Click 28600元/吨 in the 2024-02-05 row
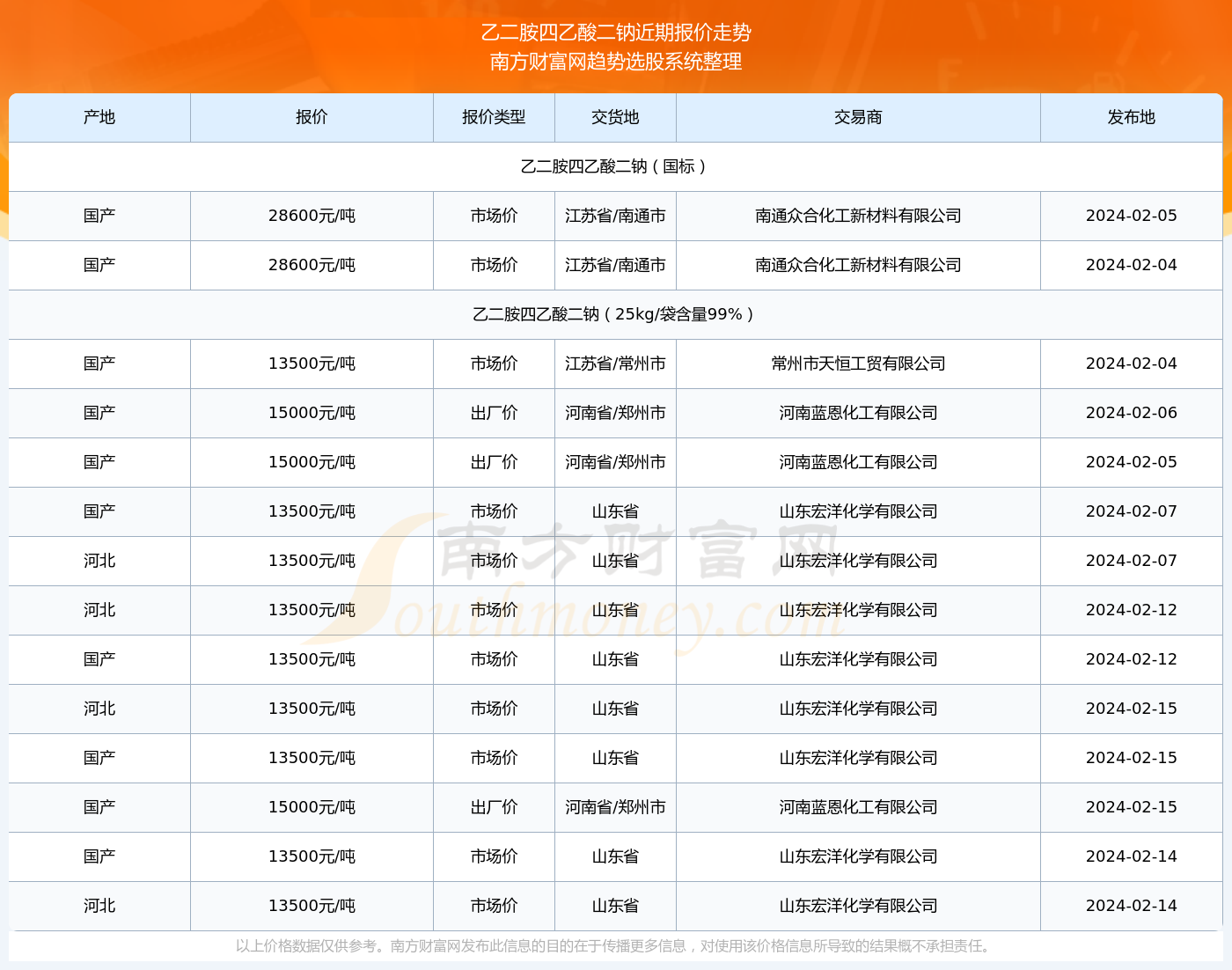Image resolution: width=1232 pixels, height=970 pixels. click(x=312, y=216)
